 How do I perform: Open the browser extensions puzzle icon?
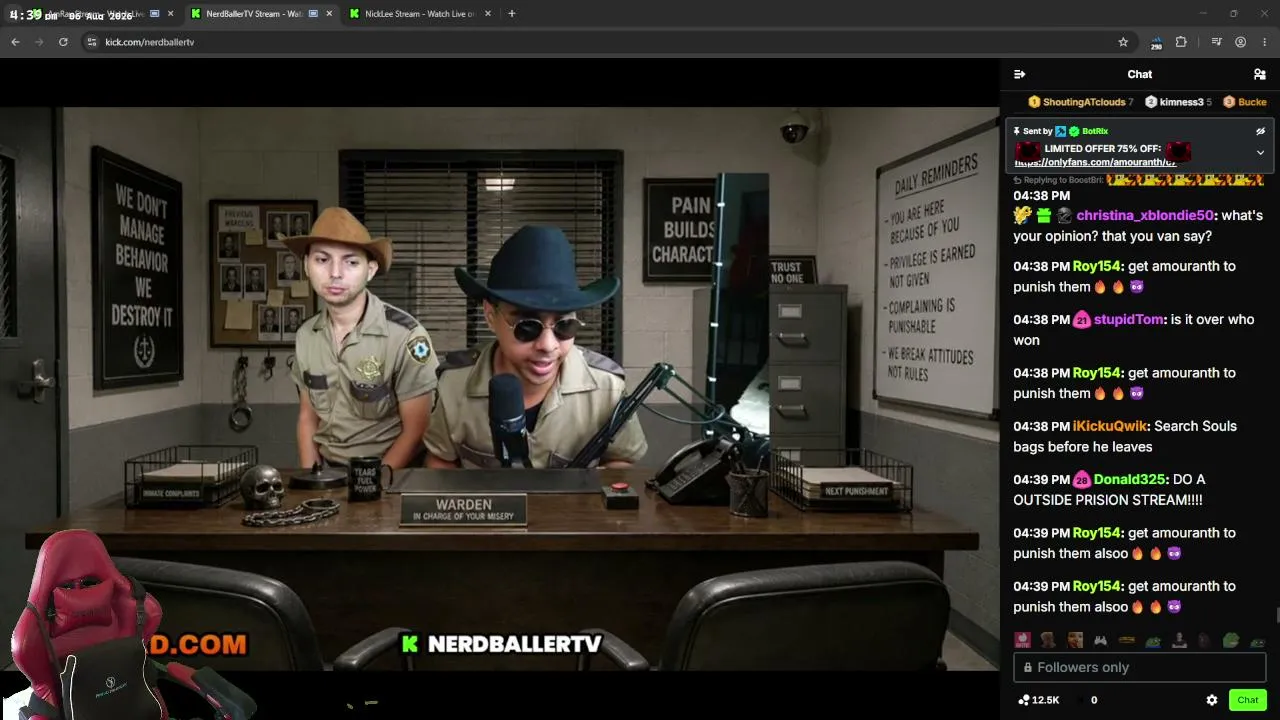coord(1181,42)
